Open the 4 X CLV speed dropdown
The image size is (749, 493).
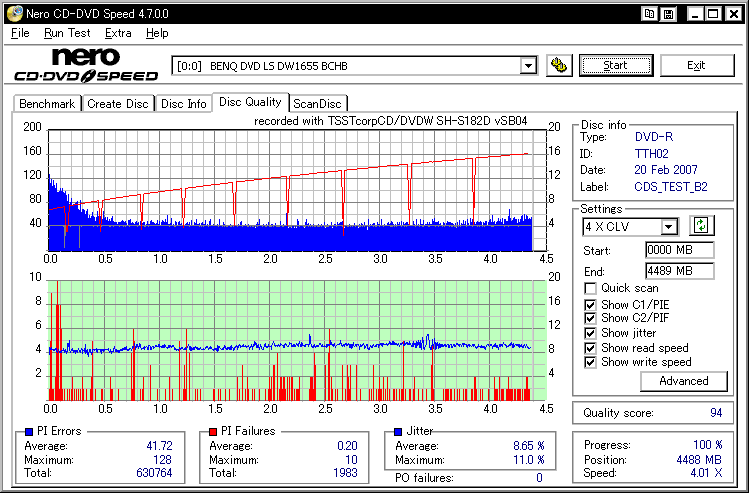670,226
